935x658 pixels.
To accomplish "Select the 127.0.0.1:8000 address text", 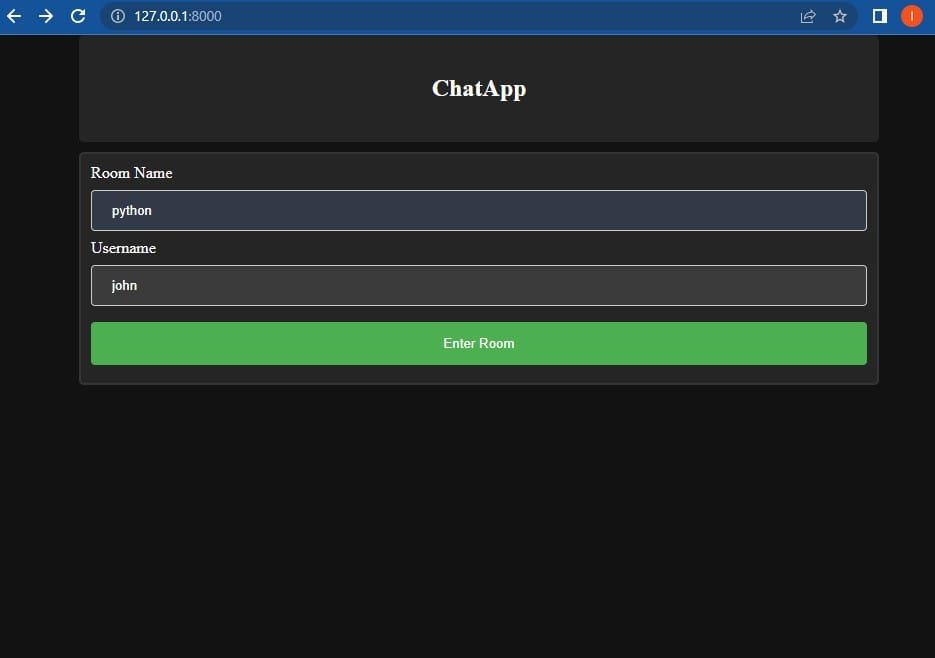I will (x=178, y=16).
